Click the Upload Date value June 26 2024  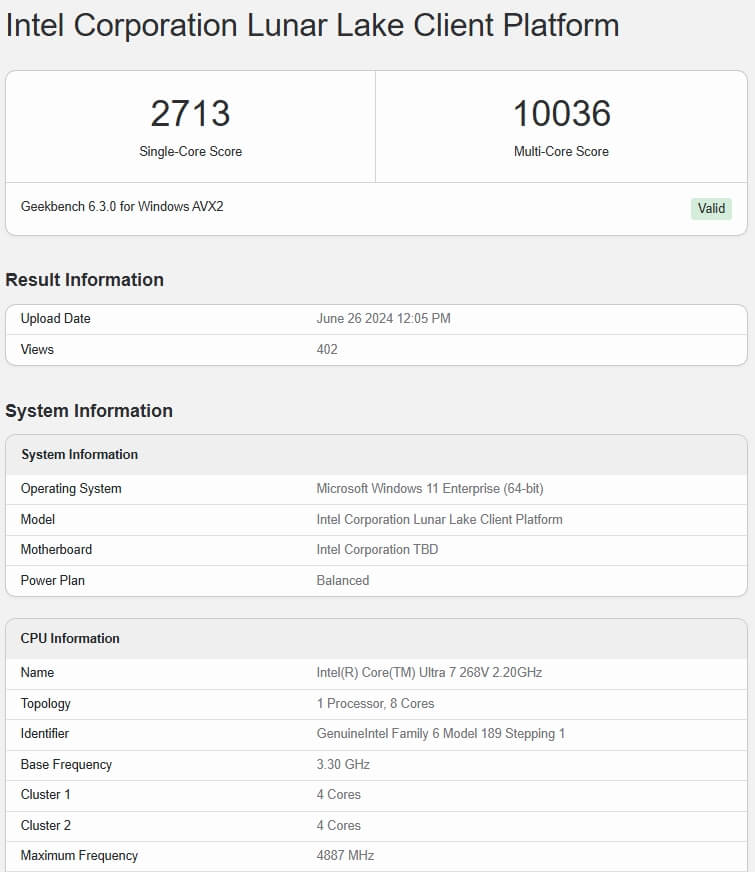[x=383, y=319]
